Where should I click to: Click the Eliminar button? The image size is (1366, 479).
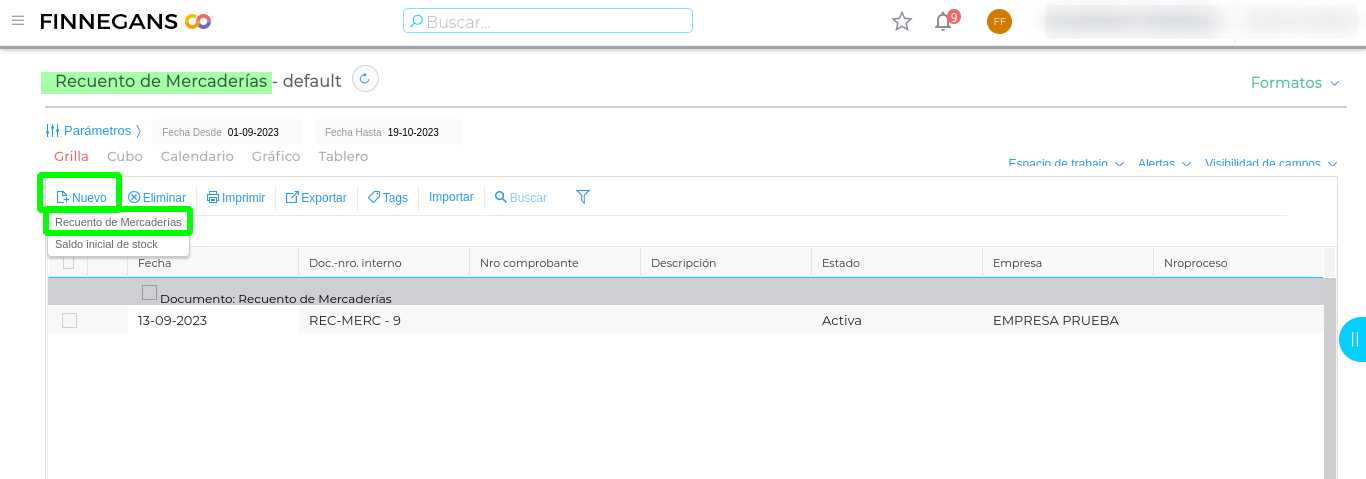click(x=157, y=197)
